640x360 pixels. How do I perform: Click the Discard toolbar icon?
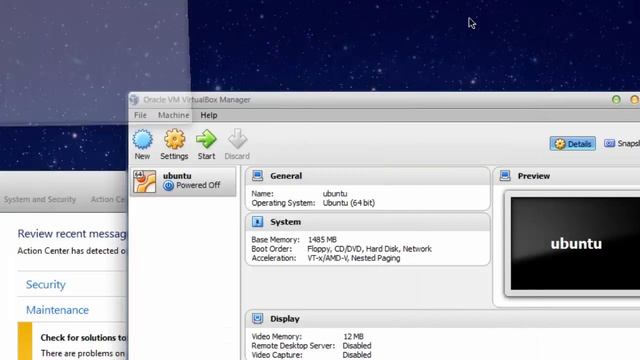237,140
